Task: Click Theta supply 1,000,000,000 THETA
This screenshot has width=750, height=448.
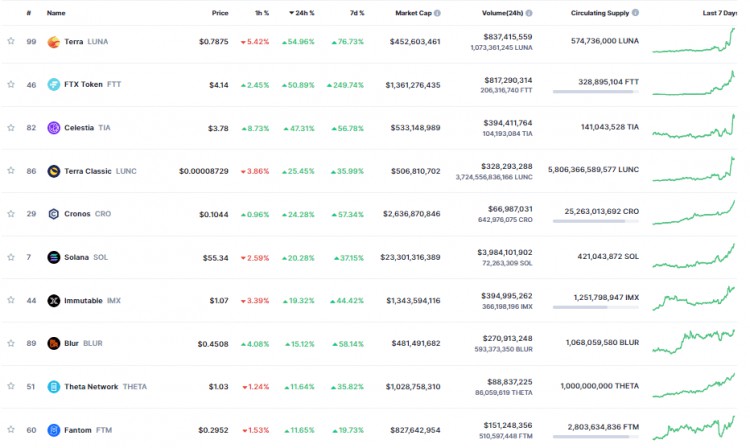Action: click(600, 385)
